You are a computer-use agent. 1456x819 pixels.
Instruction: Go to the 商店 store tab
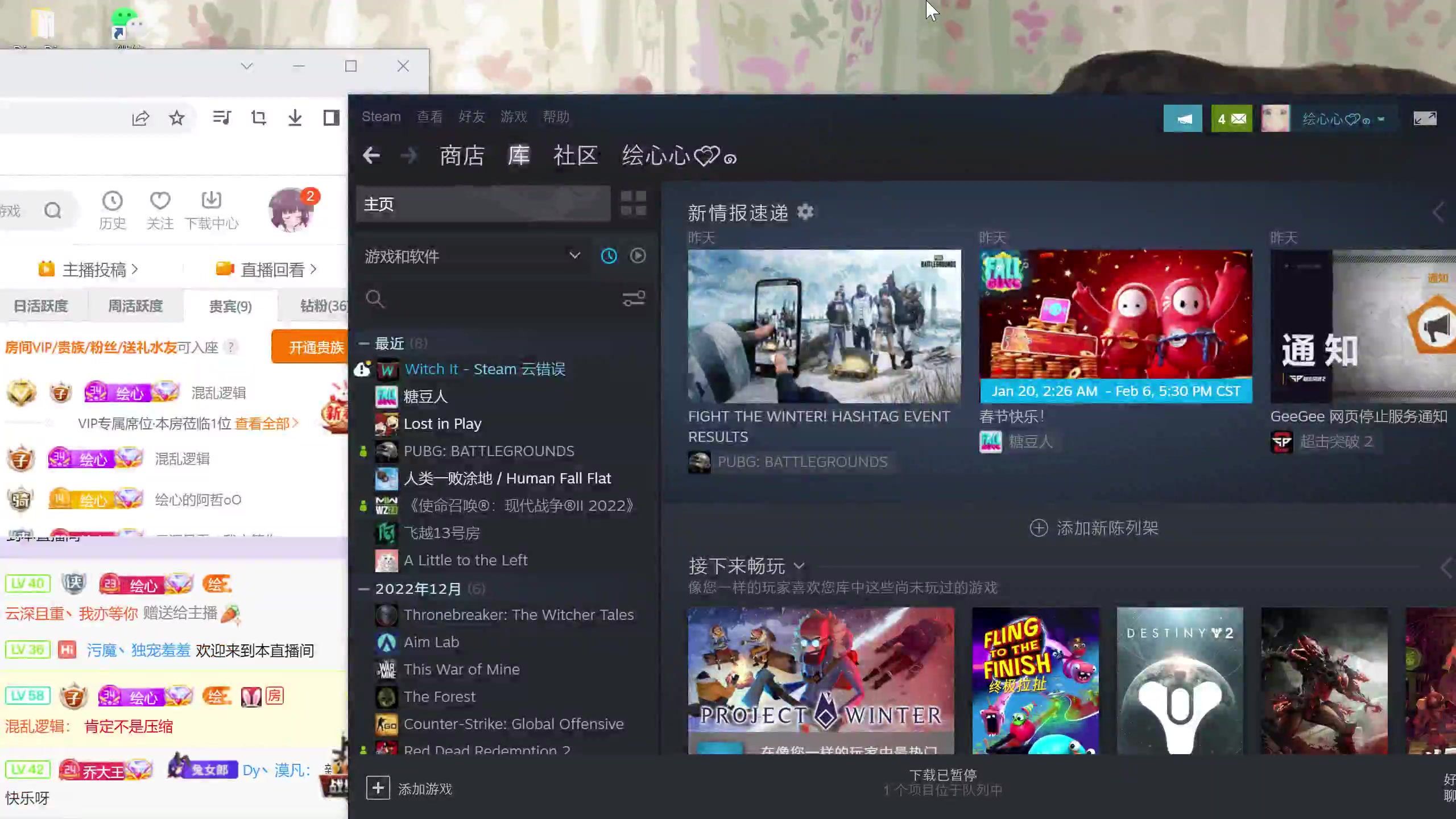tap(462, 155)
